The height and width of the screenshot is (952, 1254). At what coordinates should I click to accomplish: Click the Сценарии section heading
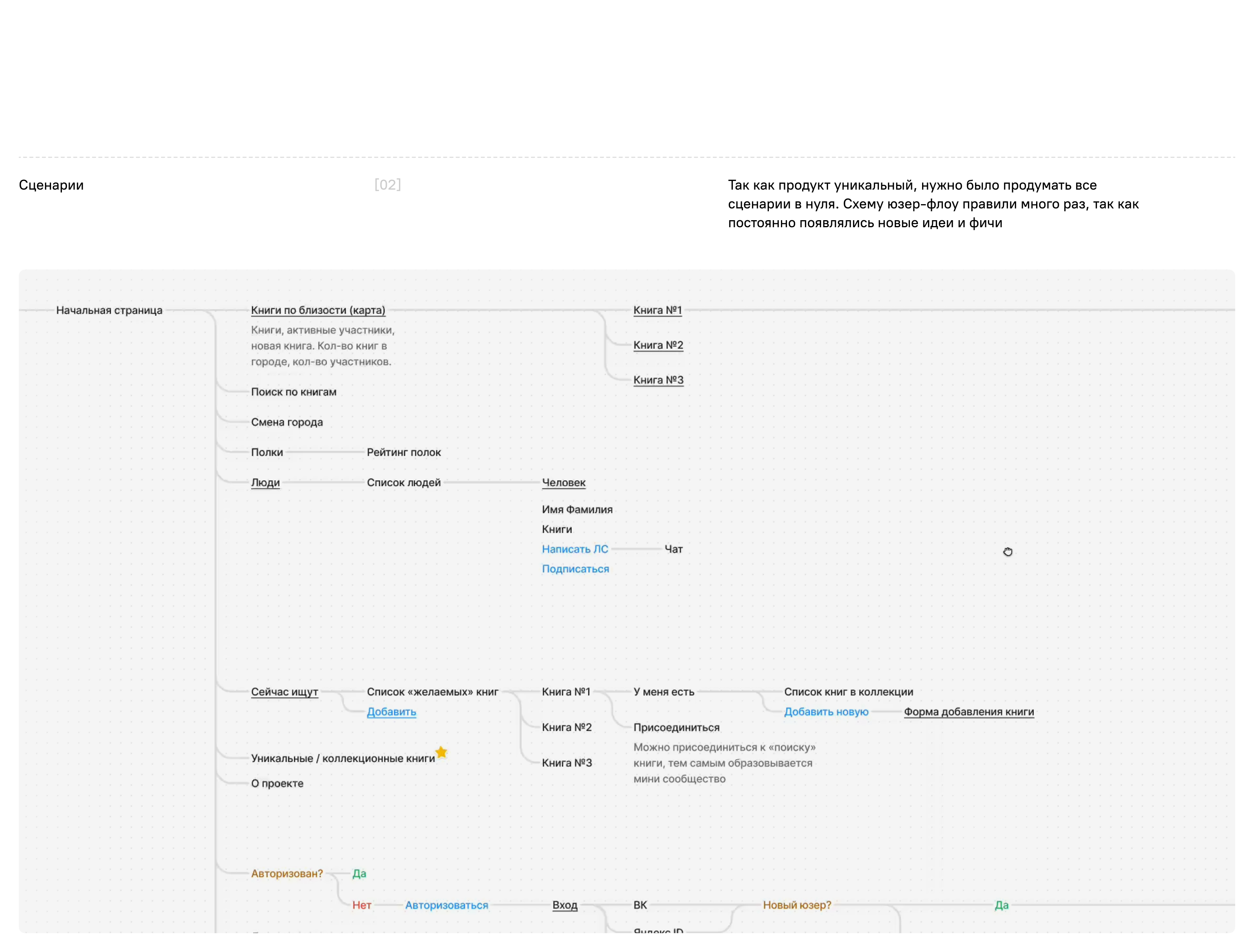(51, 185)
